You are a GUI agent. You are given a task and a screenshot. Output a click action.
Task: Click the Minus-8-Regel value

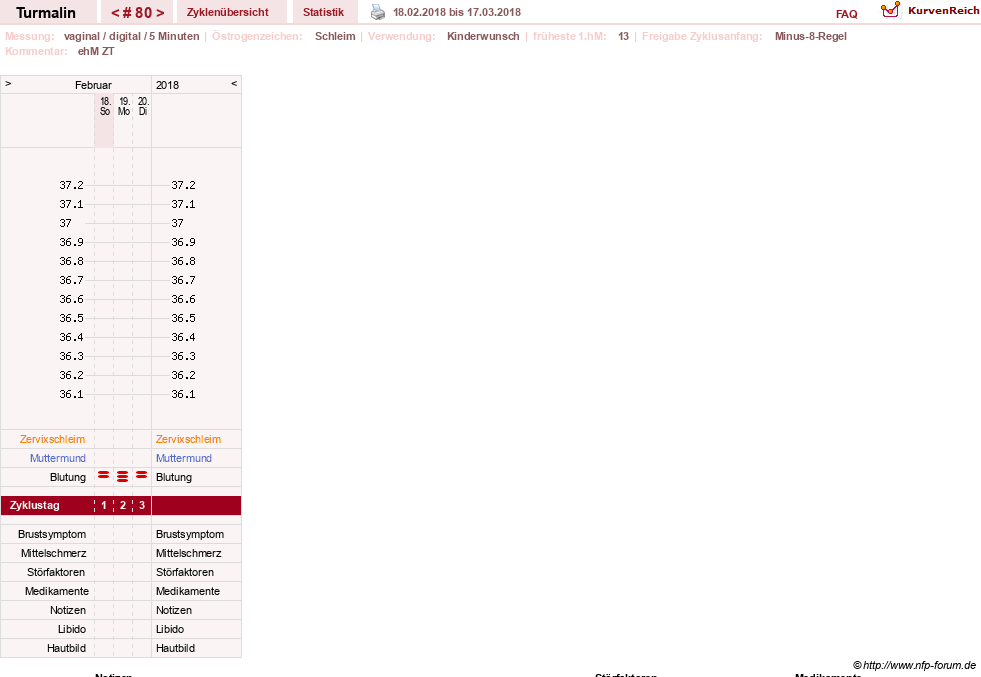811,36
